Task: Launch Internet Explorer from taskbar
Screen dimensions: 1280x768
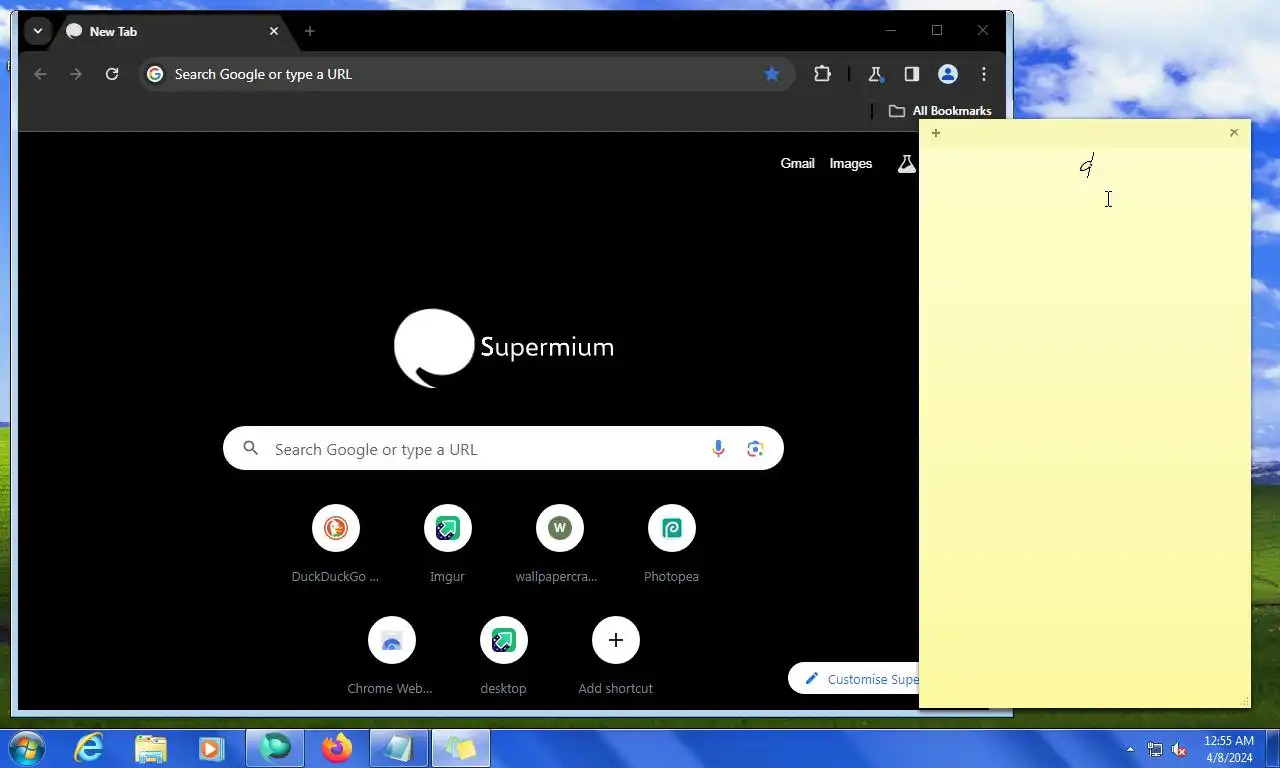Action: pyautogui.click(x=89, y=748)
